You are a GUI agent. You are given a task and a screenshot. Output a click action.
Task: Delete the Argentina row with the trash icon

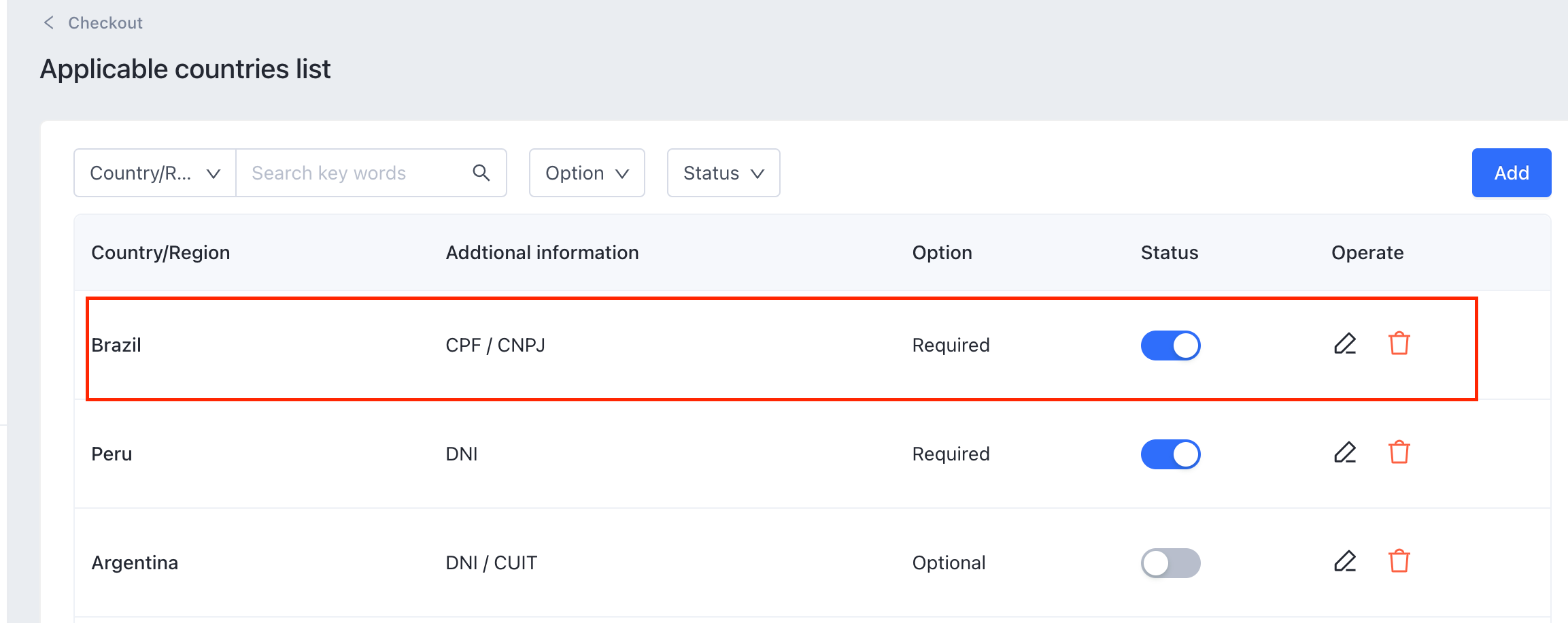pos(1399,562)
